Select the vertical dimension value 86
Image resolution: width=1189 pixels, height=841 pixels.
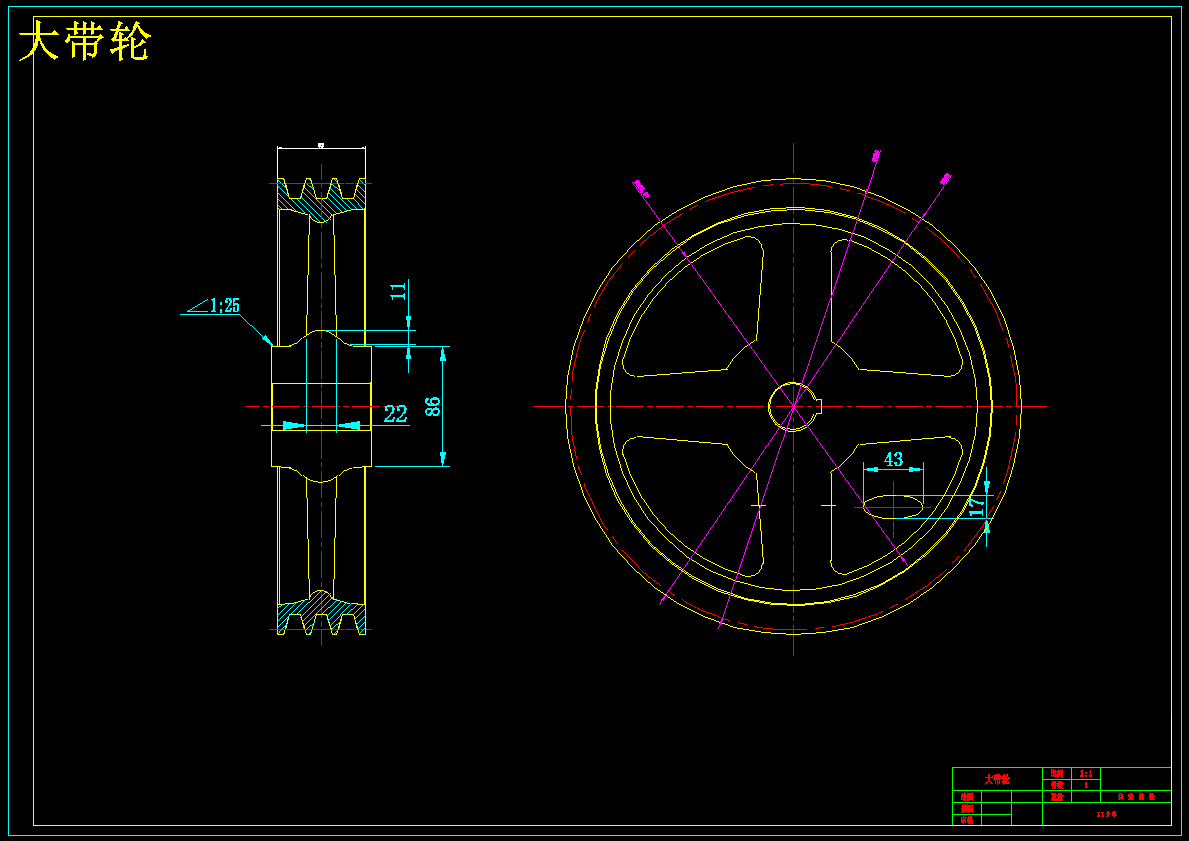pyautogui.click(x=432, y=406)
